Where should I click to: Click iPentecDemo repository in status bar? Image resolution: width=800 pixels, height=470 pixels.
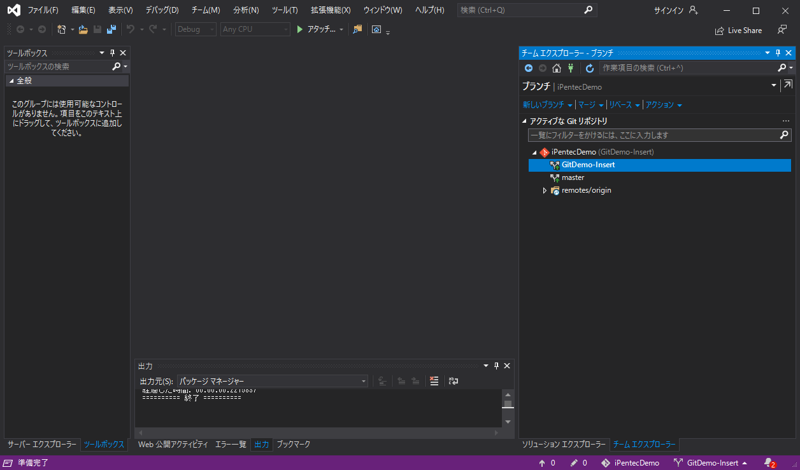point(630,463)
